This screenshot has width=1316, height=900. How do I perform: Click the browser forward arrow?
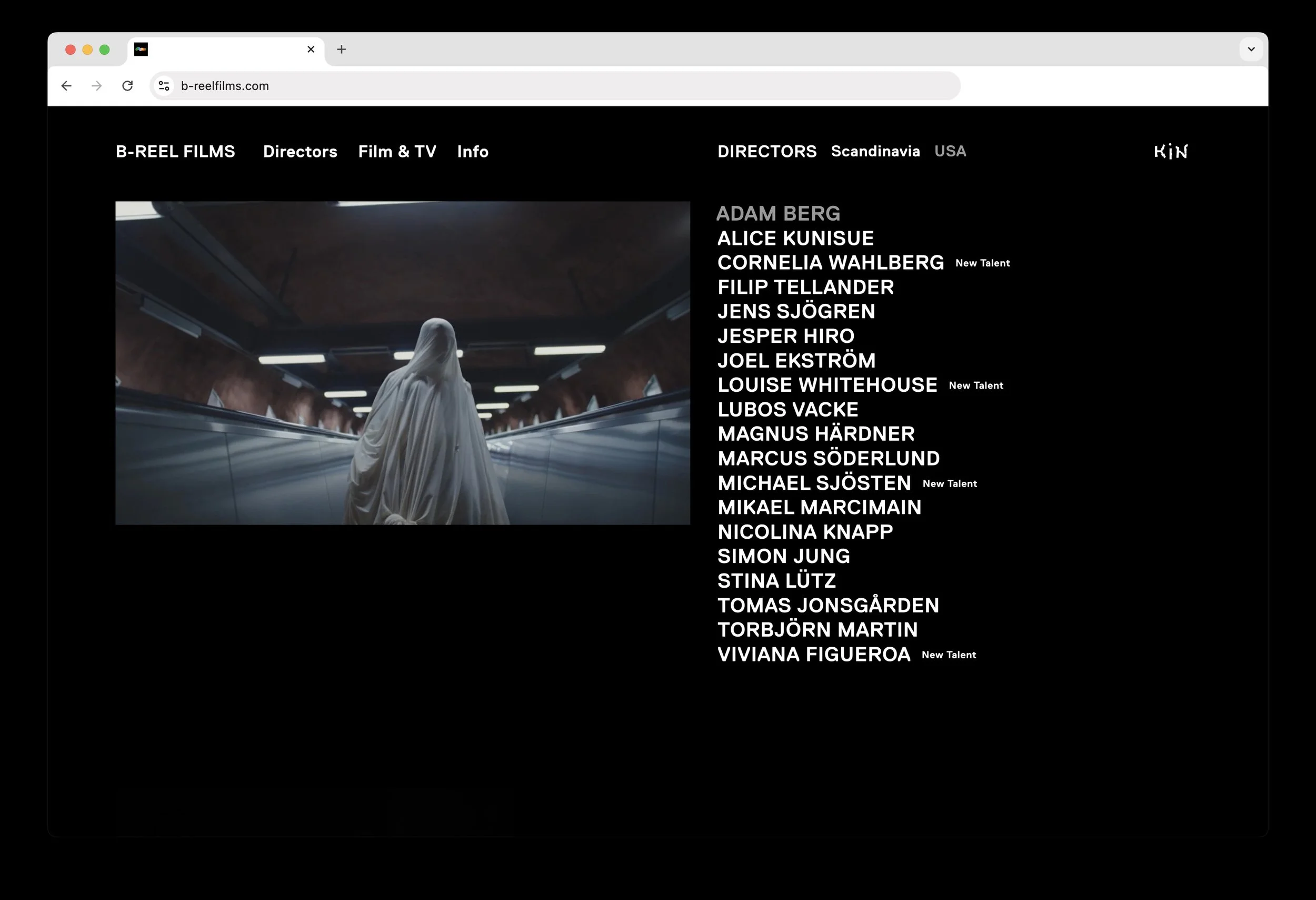96,85
